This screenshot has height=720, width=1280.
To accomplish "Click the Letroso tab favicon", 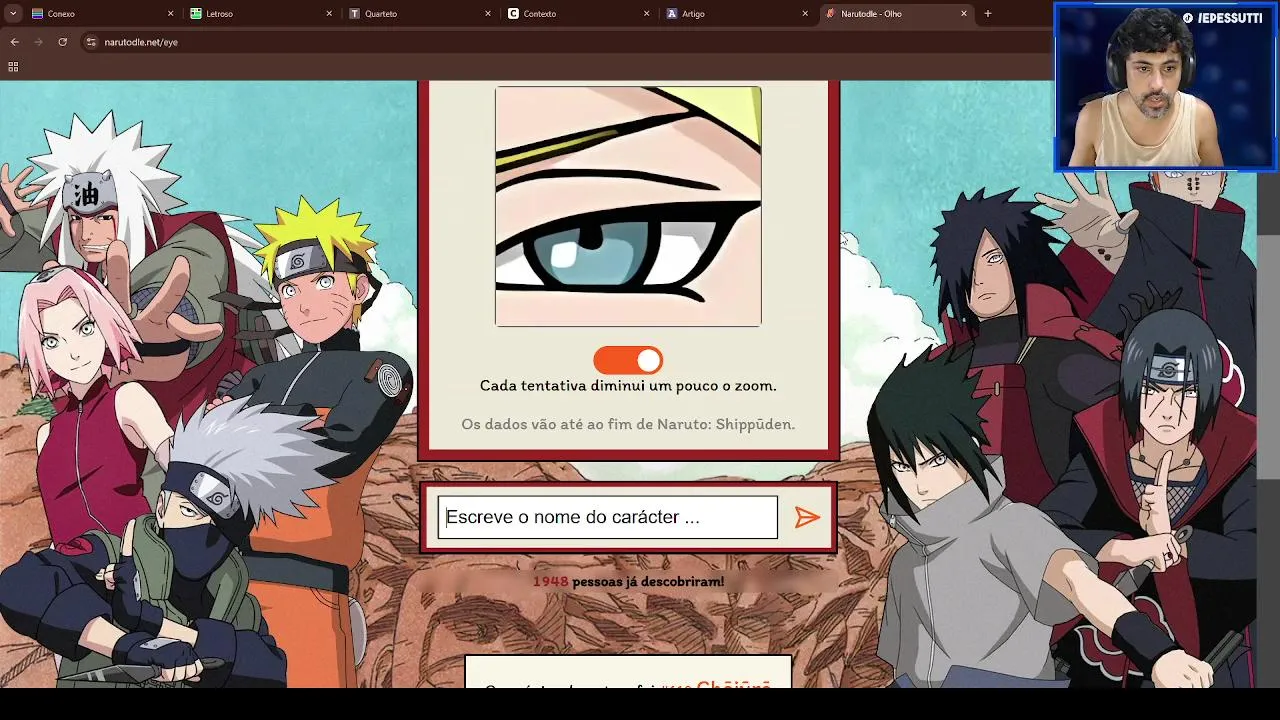I will pos(196,14).
